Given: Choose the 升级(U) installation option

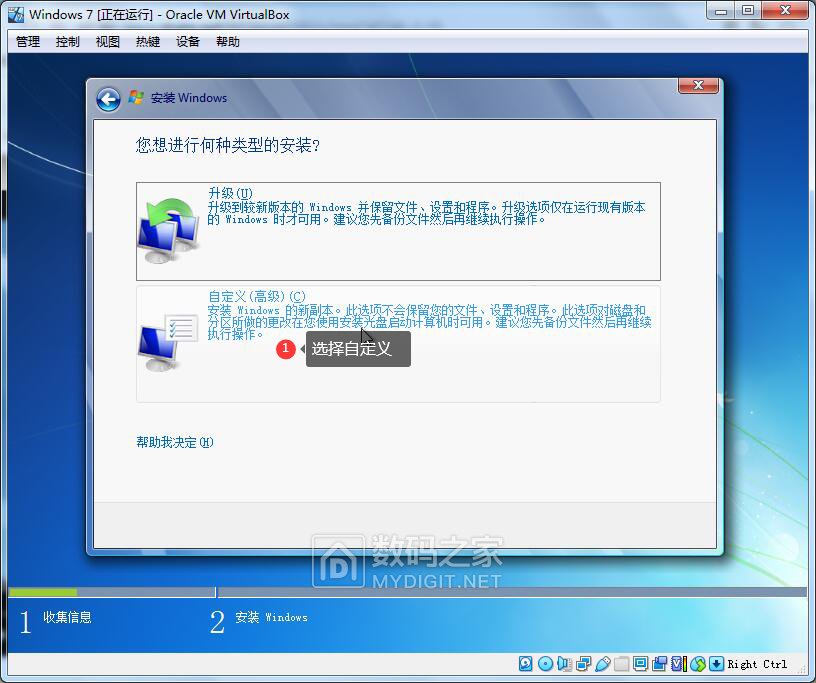Looking at the screenshot, I should tap(398, 231).
